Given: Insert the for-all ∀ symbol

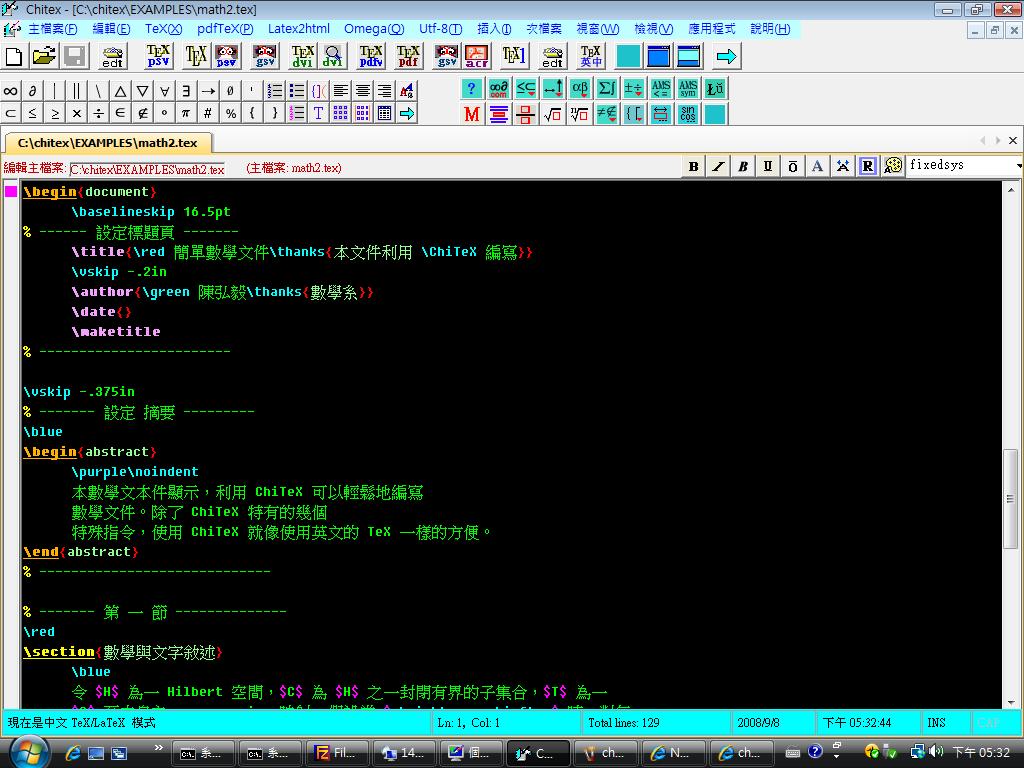Looking at the screenshot, I should coord(165,91).
